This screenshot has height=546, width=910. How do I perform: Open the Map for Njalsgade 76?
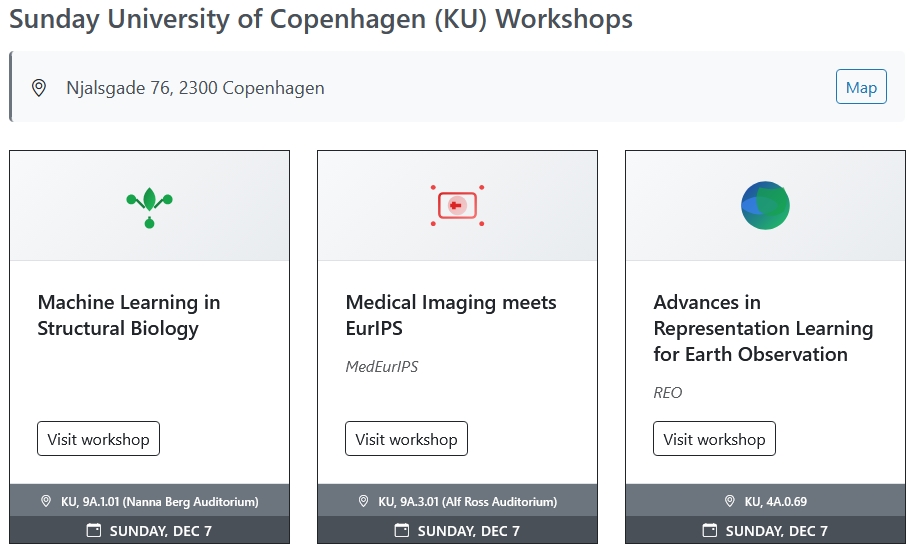click(861, 87)
